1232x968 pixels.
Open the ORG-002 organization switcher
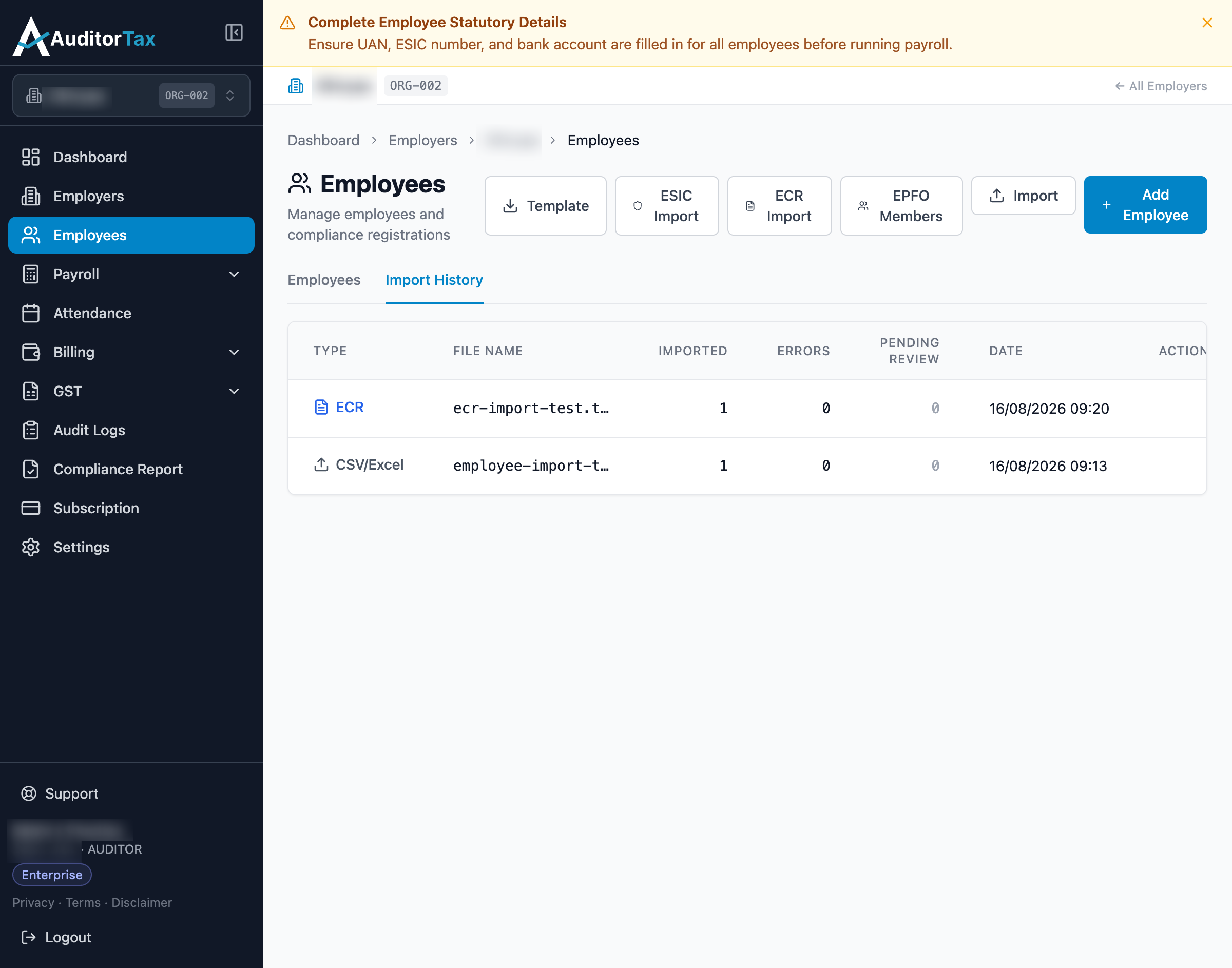coord(131,95)
